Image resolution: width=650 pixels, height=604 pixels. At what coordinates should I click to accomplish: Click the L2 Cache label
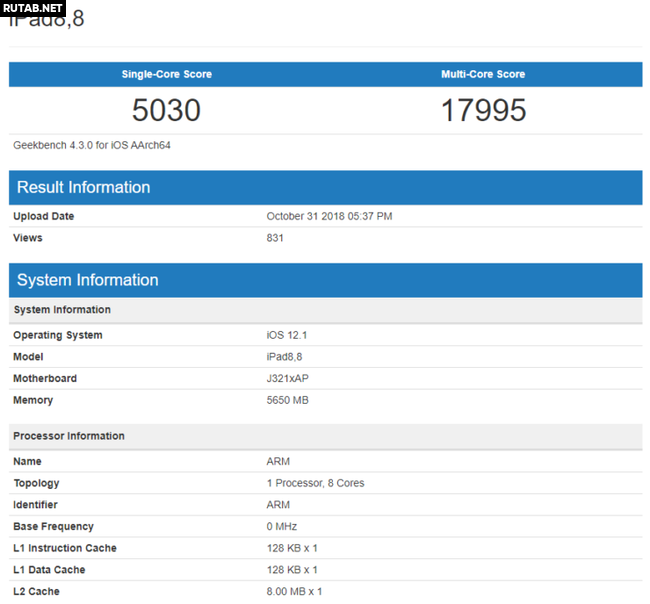pyautogui.click(x=36, y=592)
